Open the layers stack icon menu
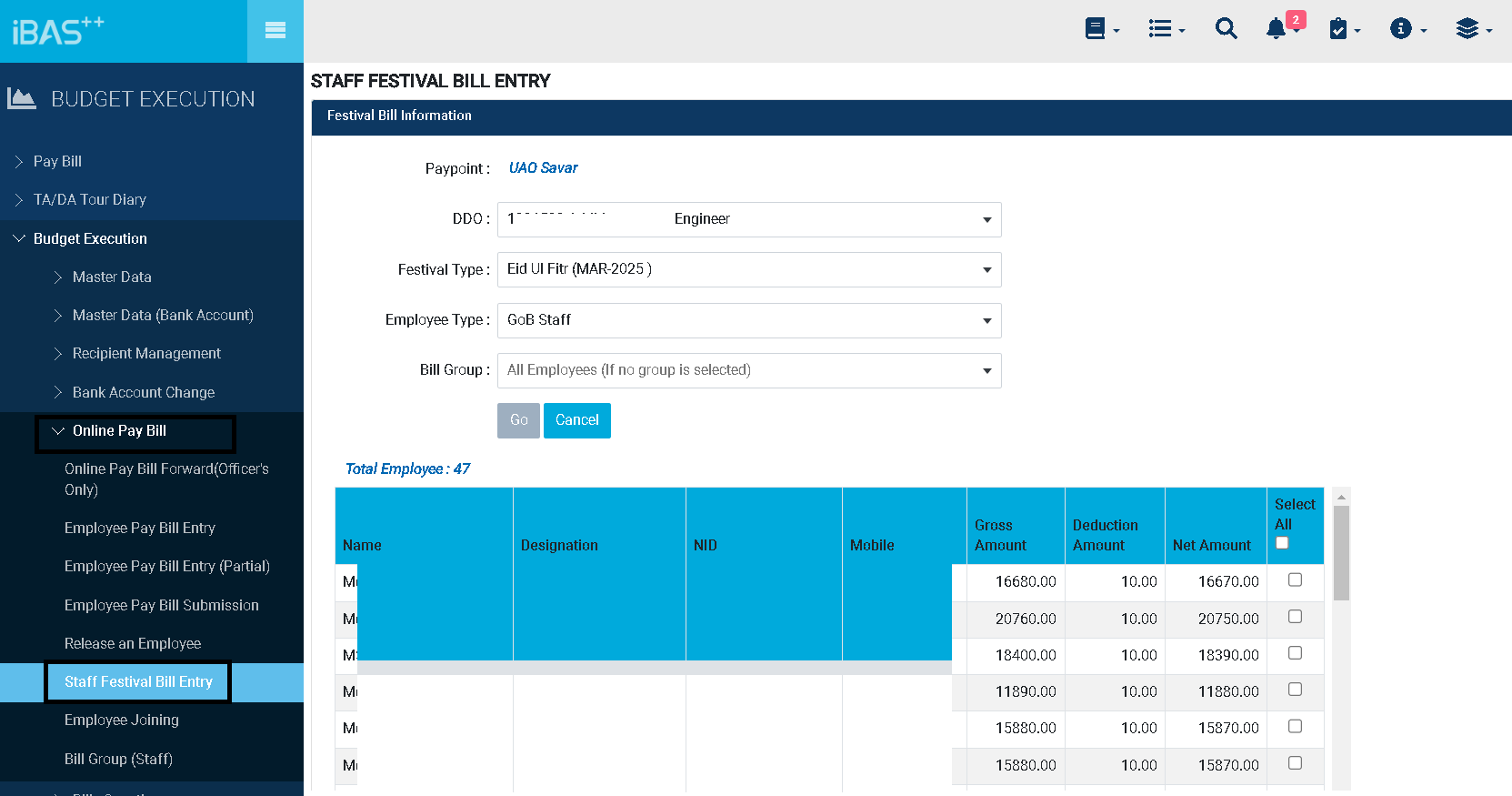The width and height of the screenshot is (1512, 796). coord(1472,29)
